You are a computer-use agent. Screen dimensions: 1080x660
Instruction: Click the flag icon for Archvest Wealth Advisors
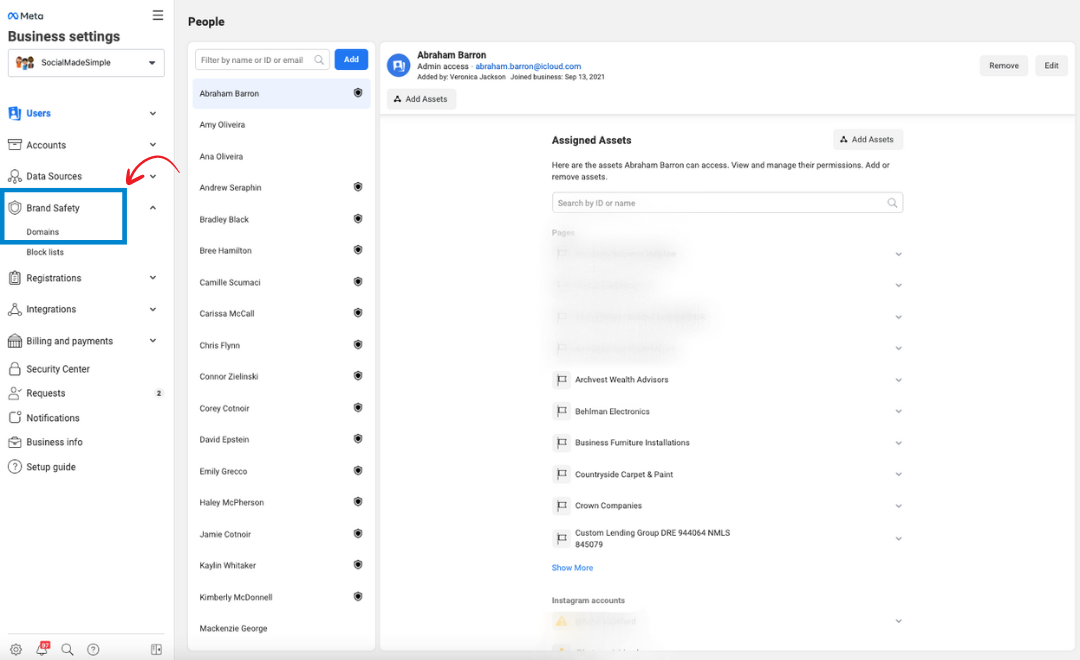coord(562,380)
